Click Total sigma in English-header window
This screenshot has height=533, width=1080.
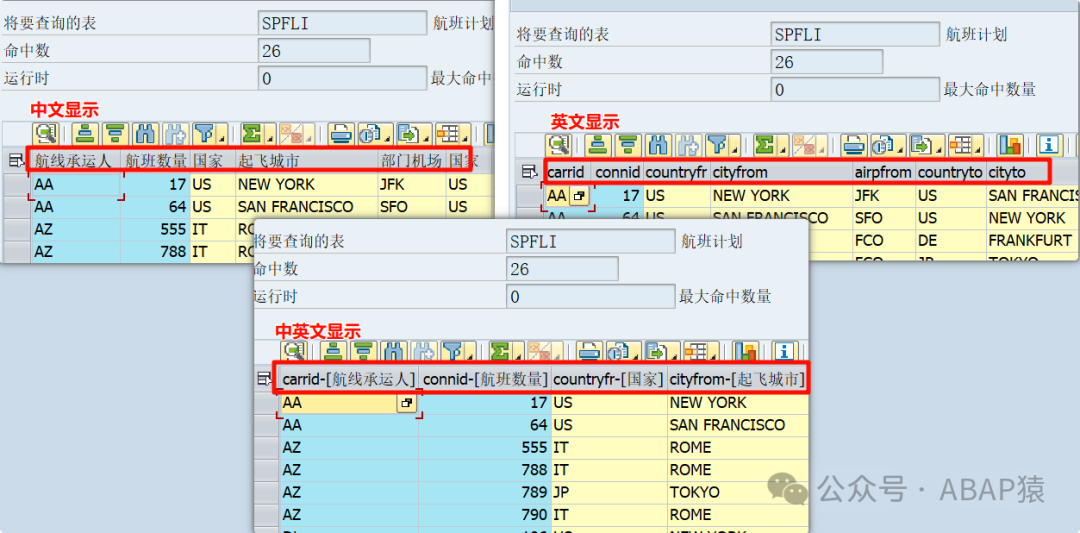click(765, 145)
